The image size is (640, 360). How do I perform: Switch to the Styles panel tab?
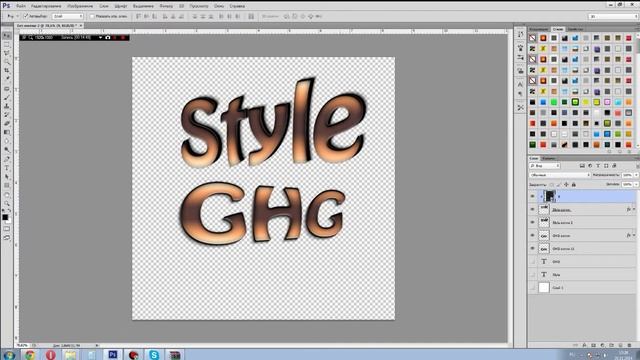tap(558, 29)
